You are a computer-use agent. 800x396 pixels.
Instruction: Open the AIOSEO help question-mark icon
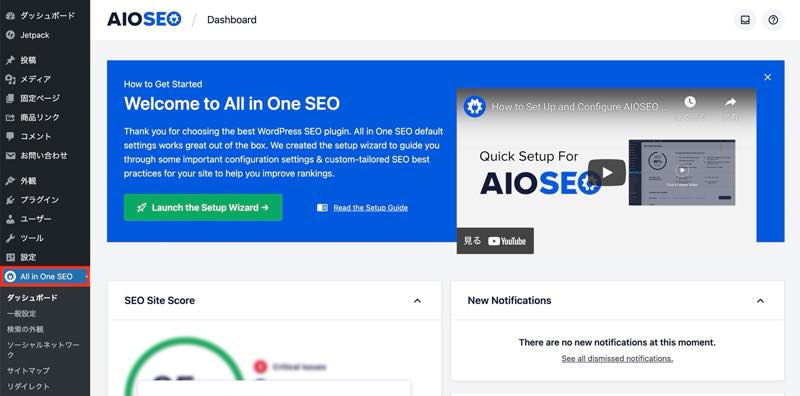tap(773, 20)
